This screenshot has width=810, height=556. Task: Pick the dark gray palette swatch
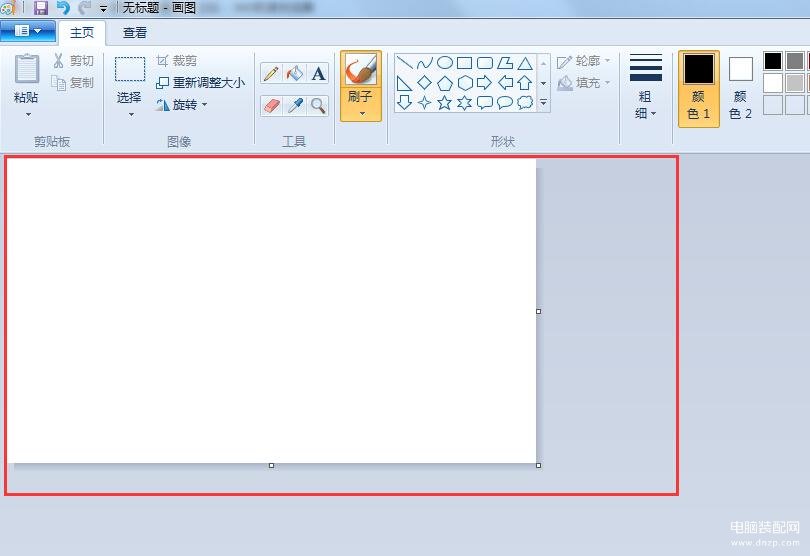coord(795,61)
